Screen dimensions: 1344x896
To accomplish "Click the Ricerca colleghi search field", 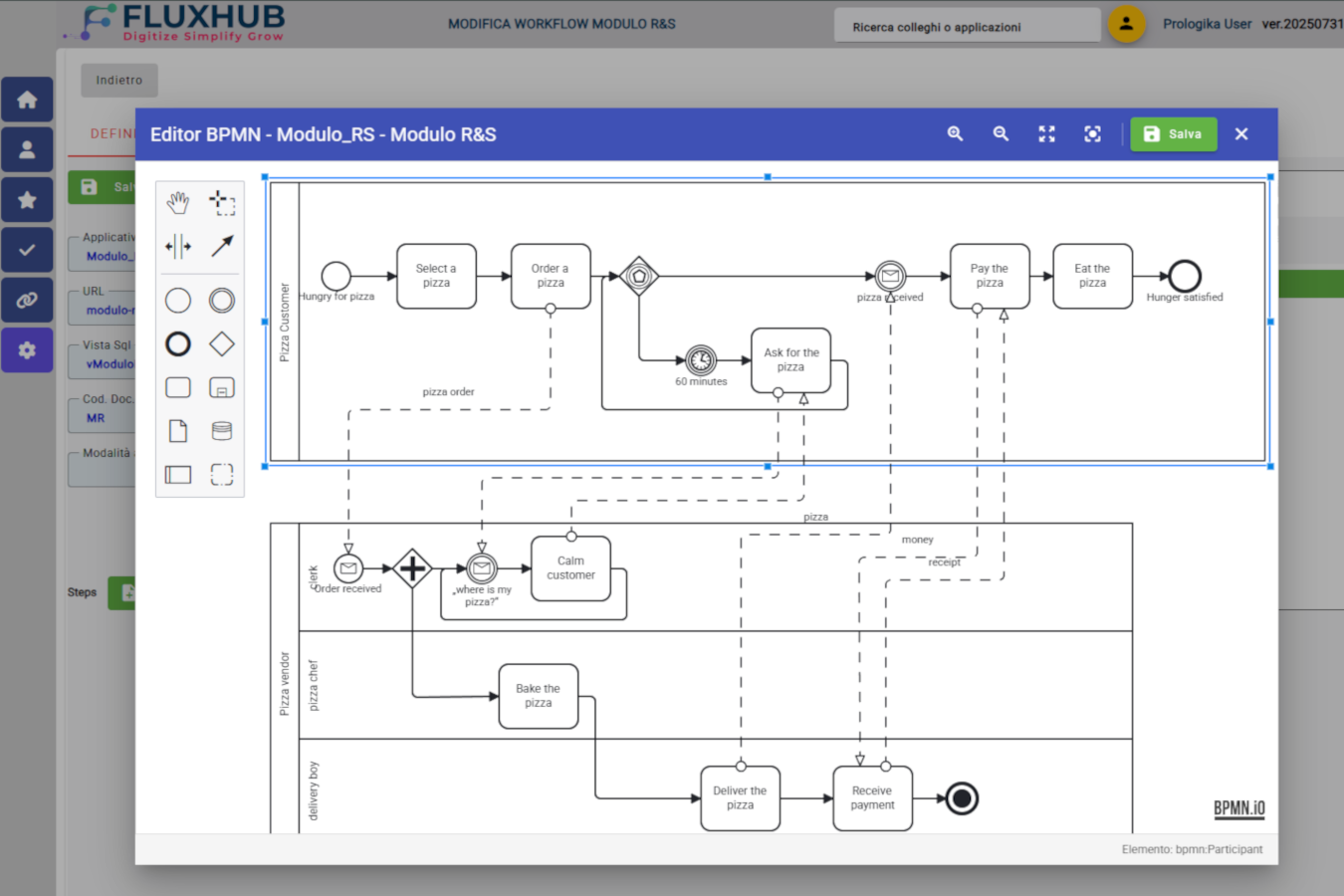I will (966, 26).
